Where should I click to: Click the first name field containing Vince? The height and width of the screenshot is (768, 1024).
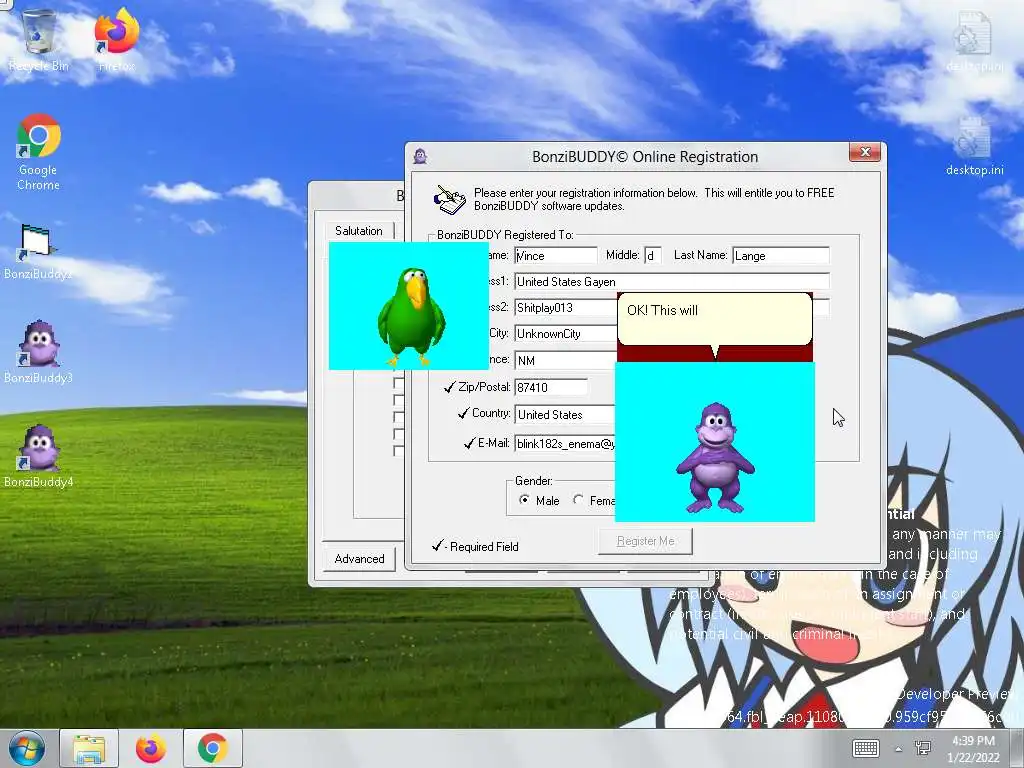[x=556, y=255]
